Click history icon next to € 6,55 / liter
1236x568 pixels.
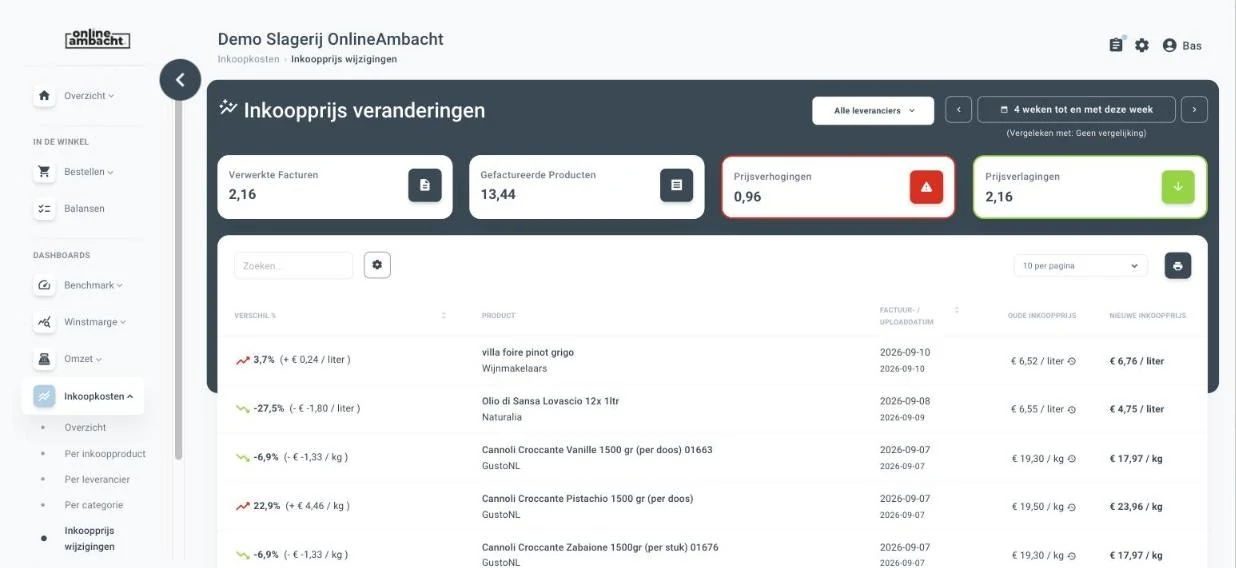coord(1072,409)
